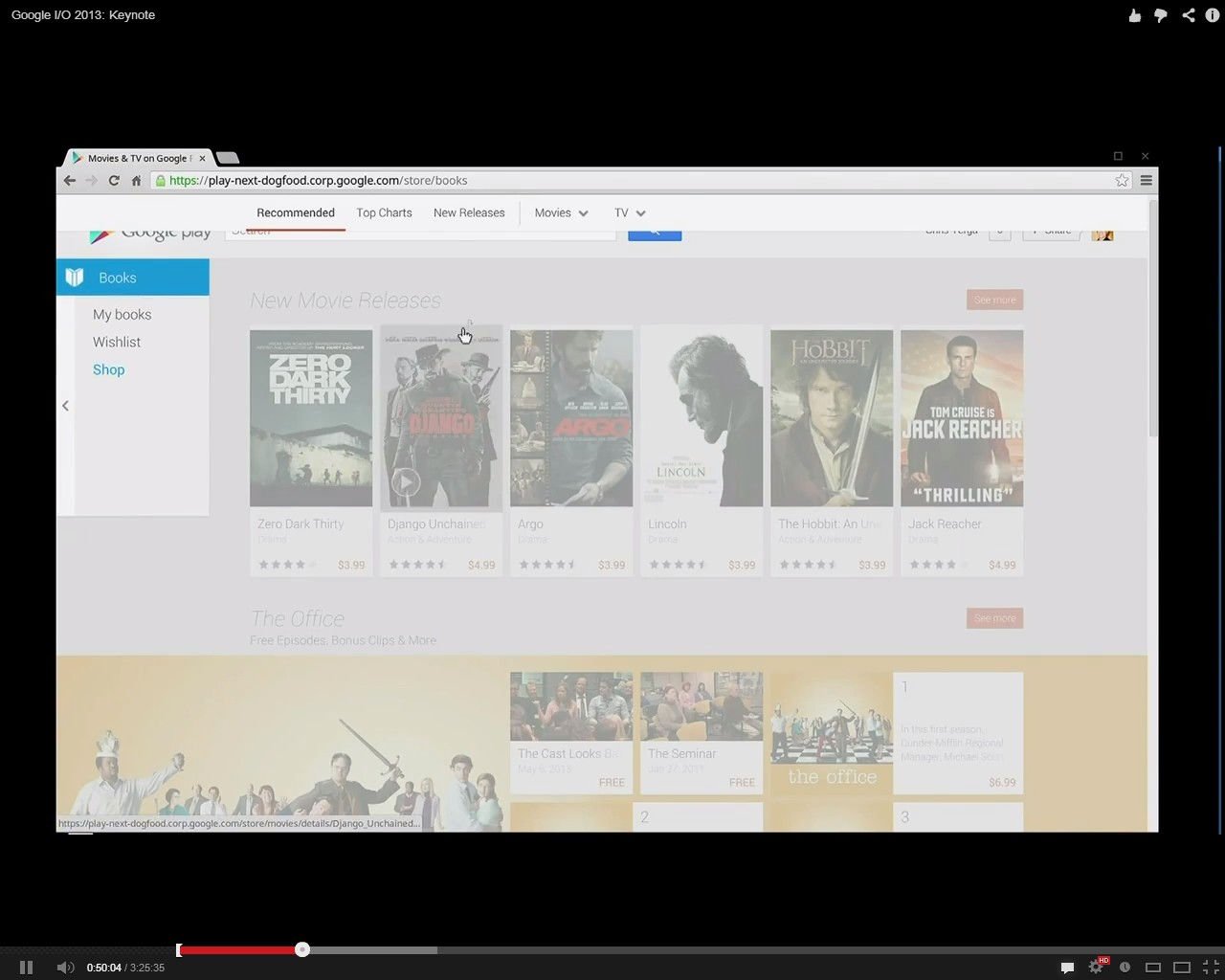Open the Books sidebar header
Viewport: 1225px width, 980px height.
tap(133, 278)
